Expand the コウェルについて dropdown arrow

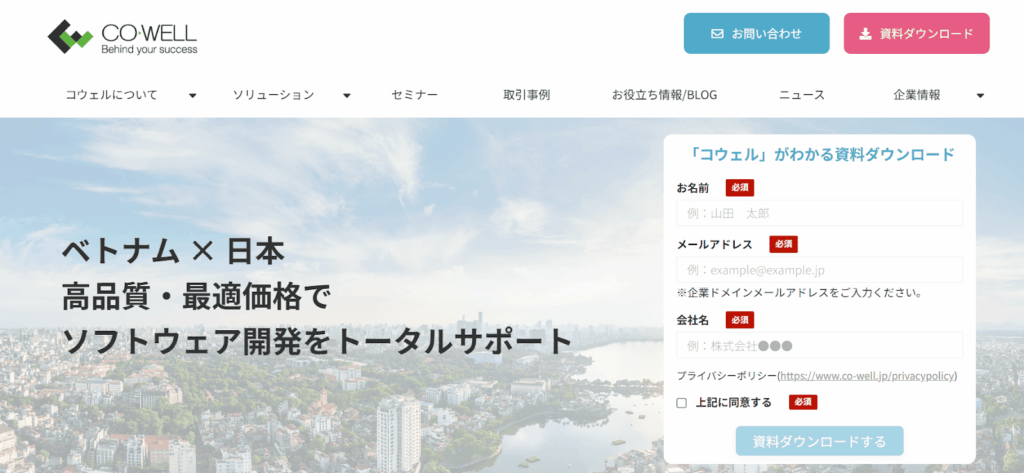[x=192, y=96]
